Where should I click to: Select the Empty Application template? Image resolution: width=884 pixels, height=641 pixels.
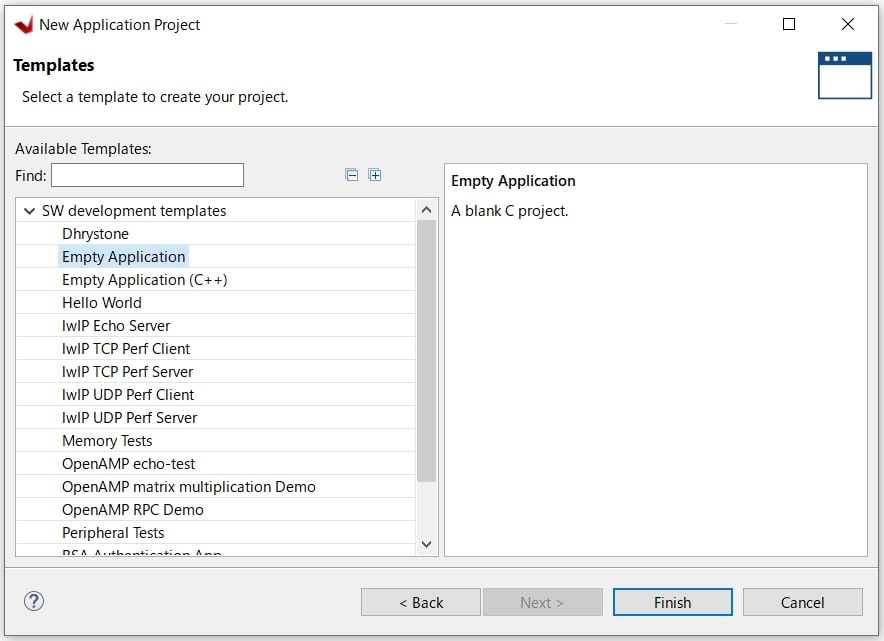point(123,257)
